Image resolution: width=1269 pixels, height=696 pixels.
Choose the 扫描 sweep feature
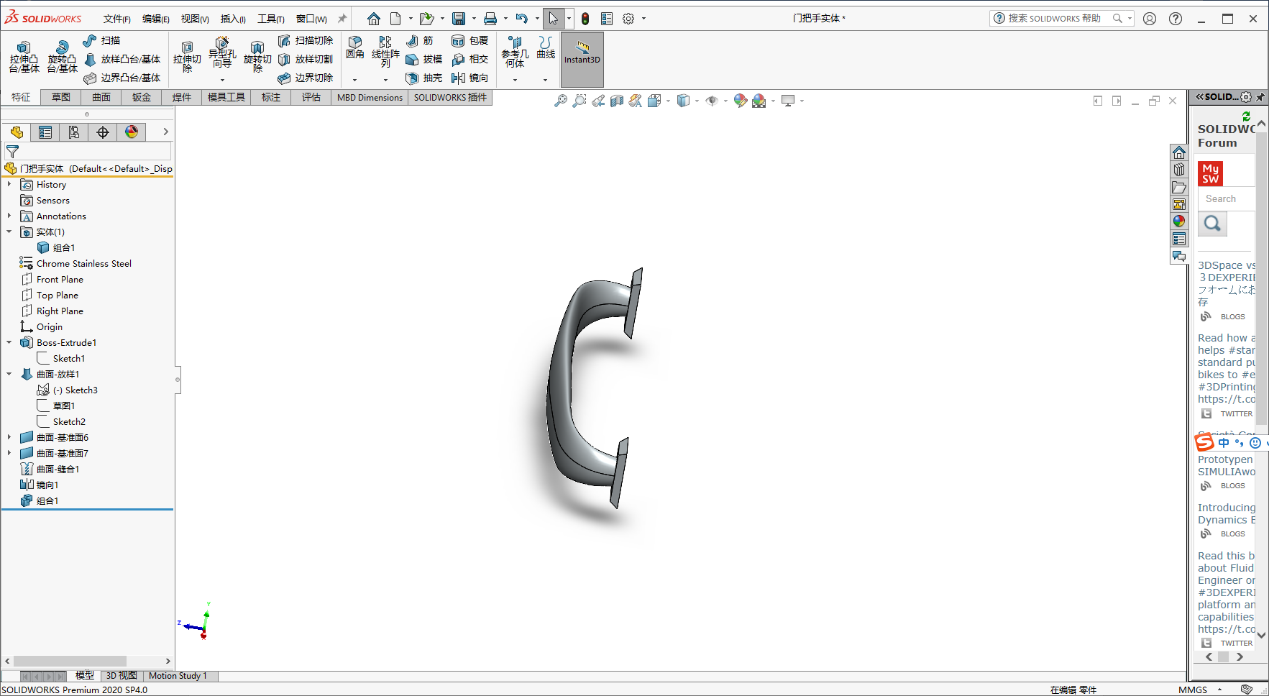tap(102, 41)
